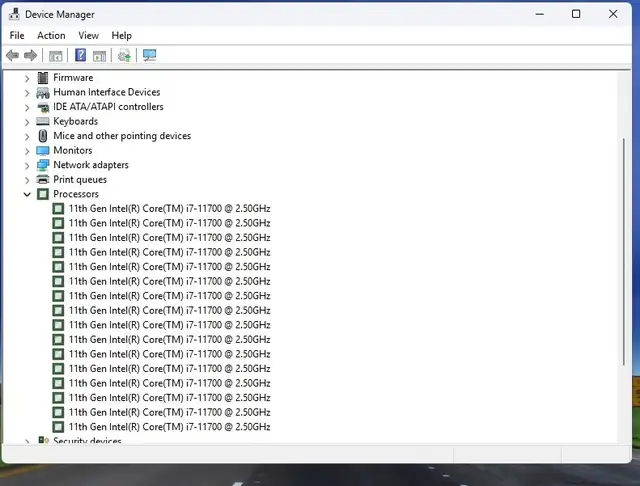
Task: Open the File menu
Action: pyautogui.click(x=17, y=36)
